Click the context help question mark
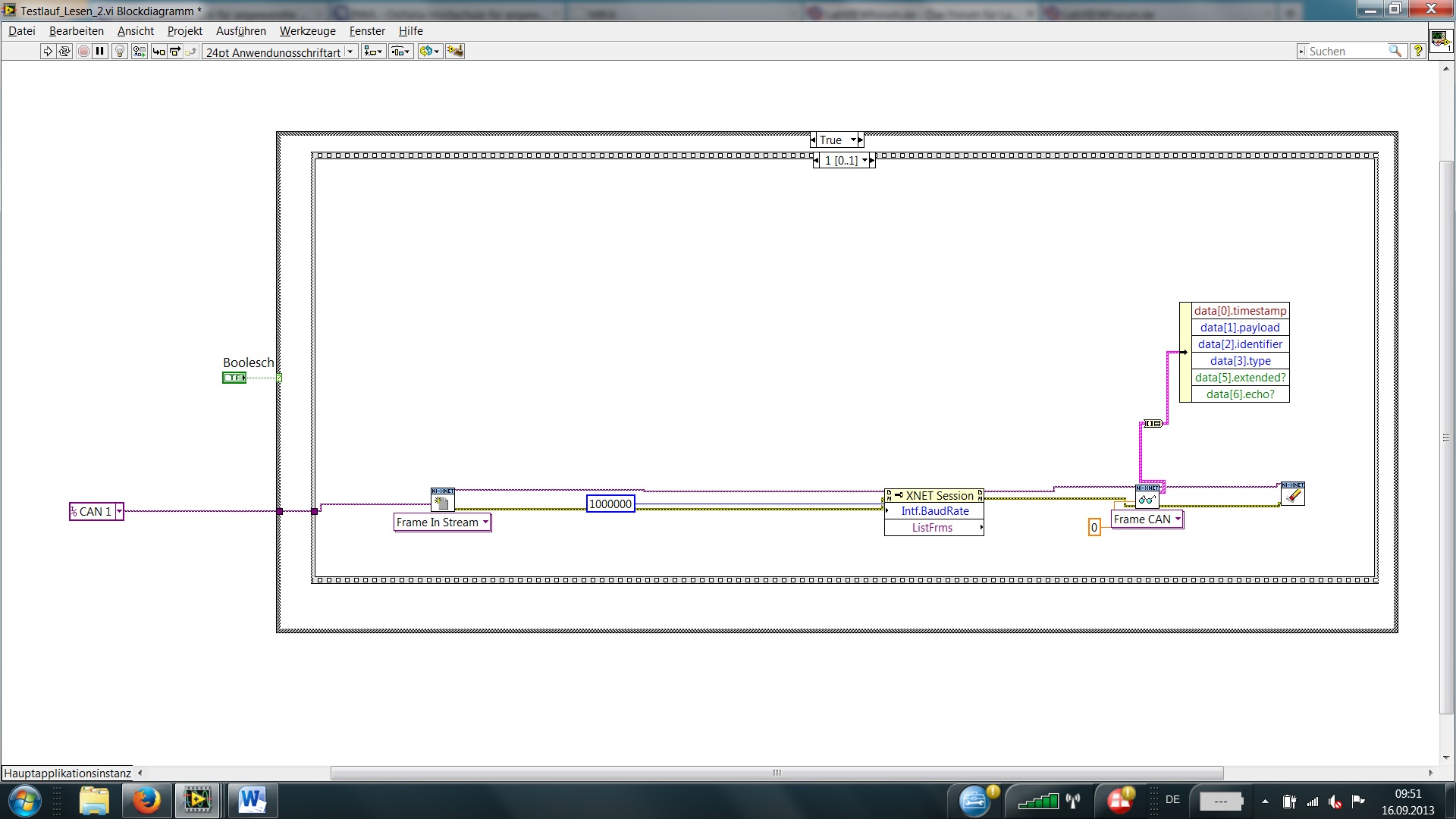This screenshot has height=819, width=1456. point(1417,51)
